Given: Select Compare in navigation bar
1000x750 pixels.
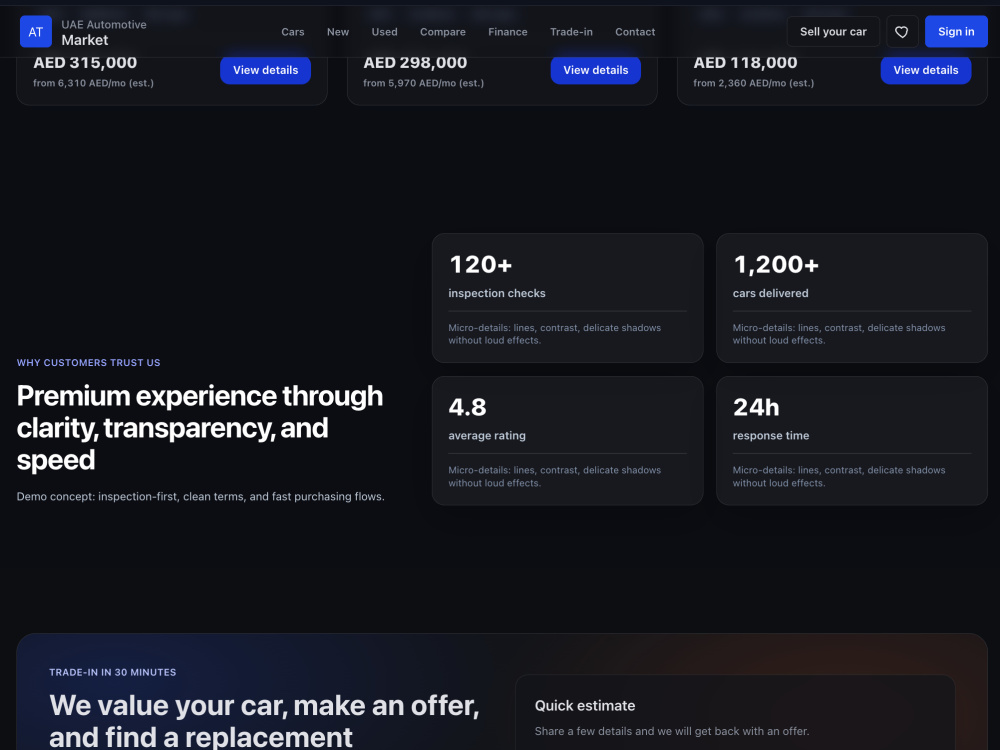Looking at the screenshot, I should 443,32.
